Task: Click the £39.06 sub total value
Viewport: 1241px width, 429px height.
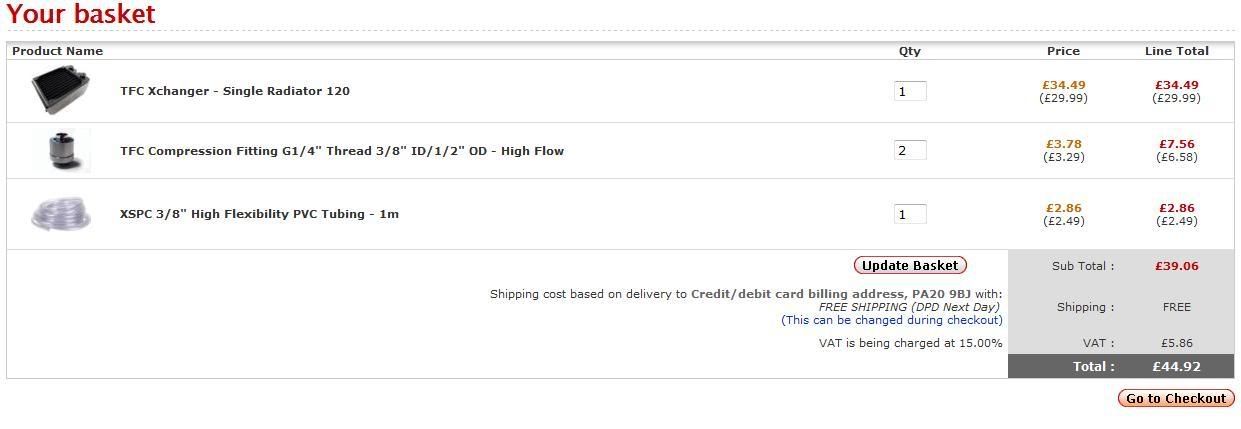Action: [x=1177, y=266]
